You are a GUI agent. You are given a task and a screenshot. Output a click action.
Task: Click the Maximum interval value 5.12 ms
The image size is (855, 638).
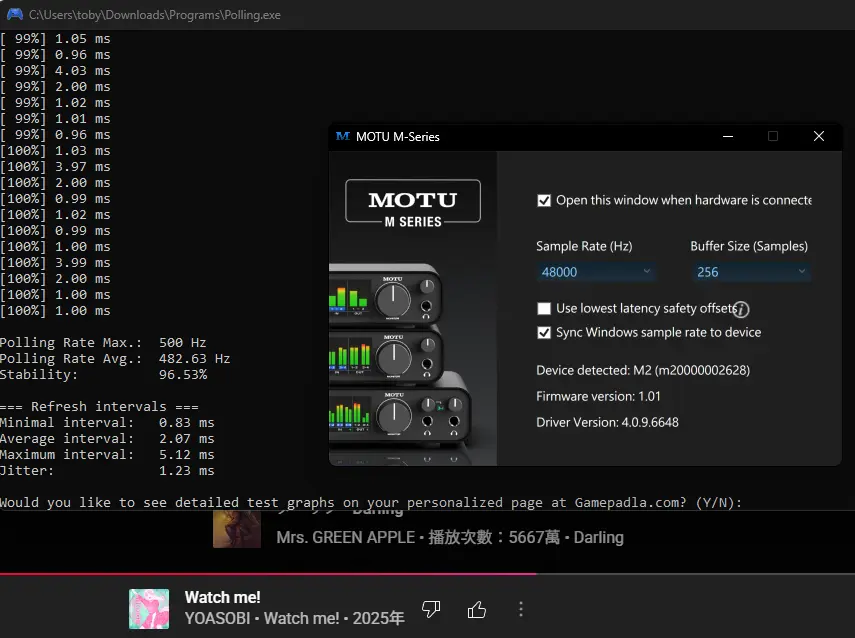click(x=186, y=454)
